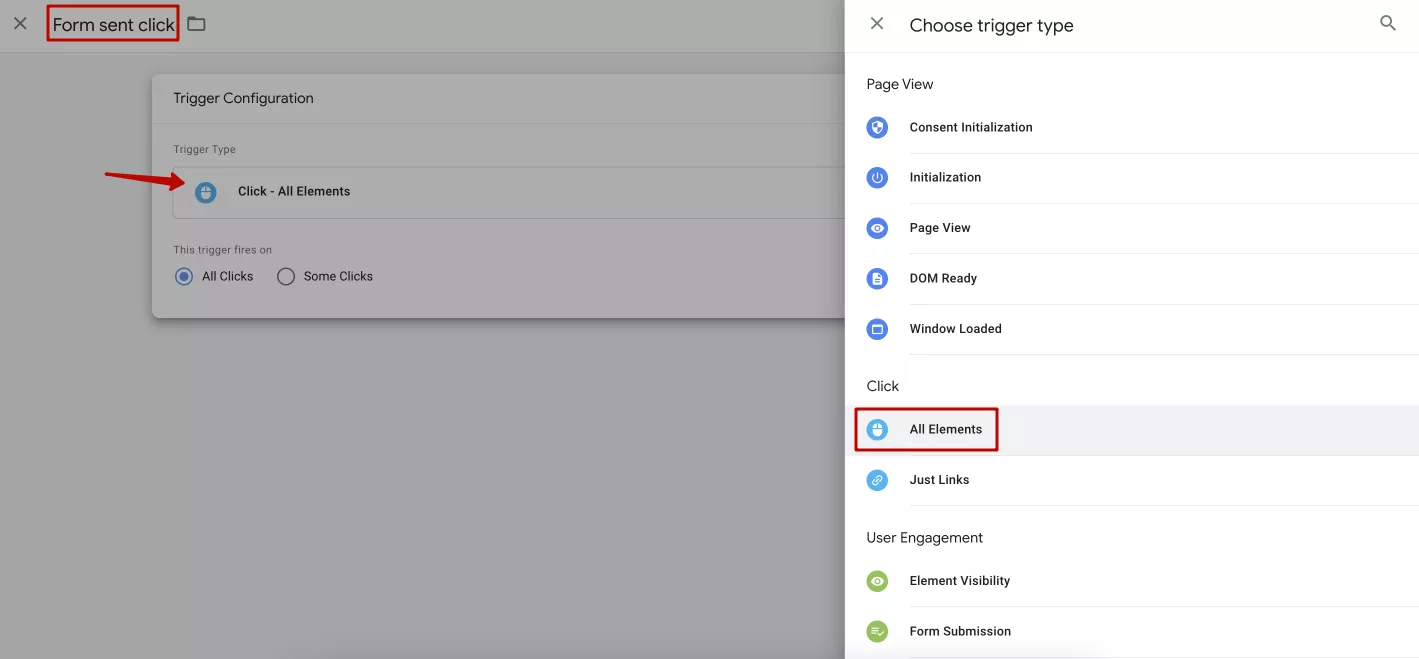This screenshot has height=659, width=1419.
Task: Click the 'Click' section heading
Action: click(x=882, y=386)
